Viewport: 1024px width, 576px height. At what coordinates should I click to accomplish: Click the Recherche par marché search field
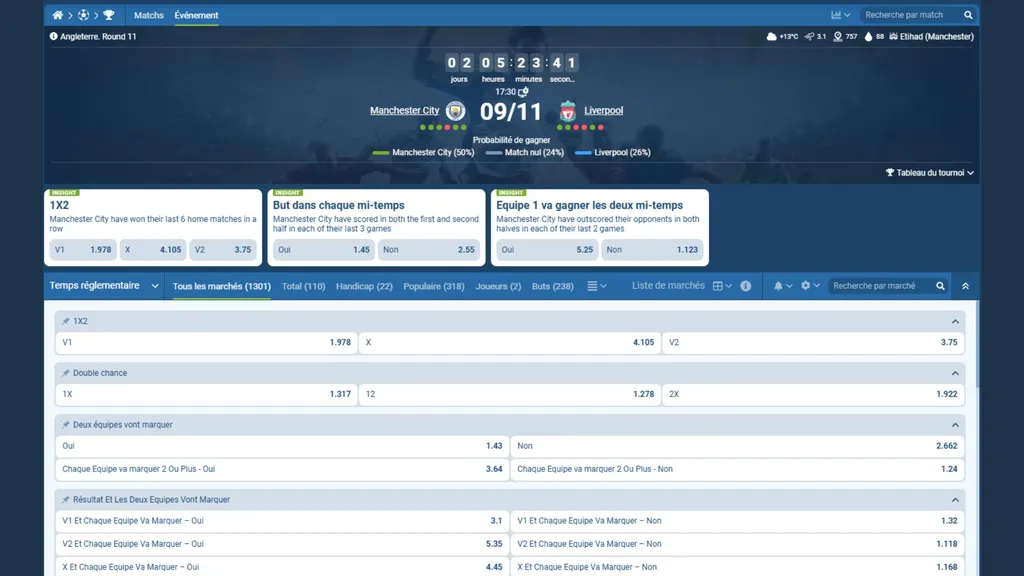(880, 286)
